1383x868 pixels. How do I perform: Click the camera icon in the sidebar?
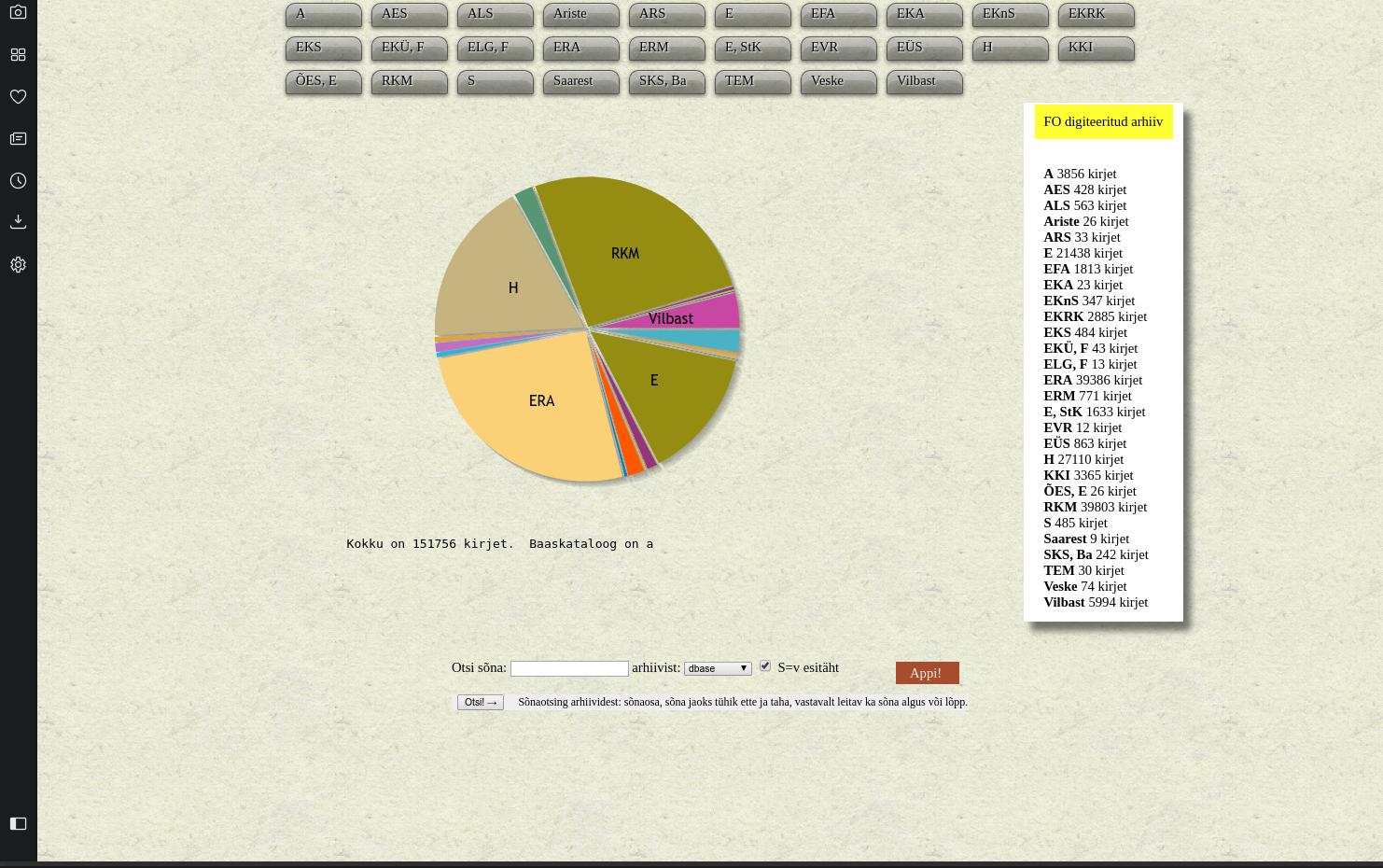click(18, 13)
